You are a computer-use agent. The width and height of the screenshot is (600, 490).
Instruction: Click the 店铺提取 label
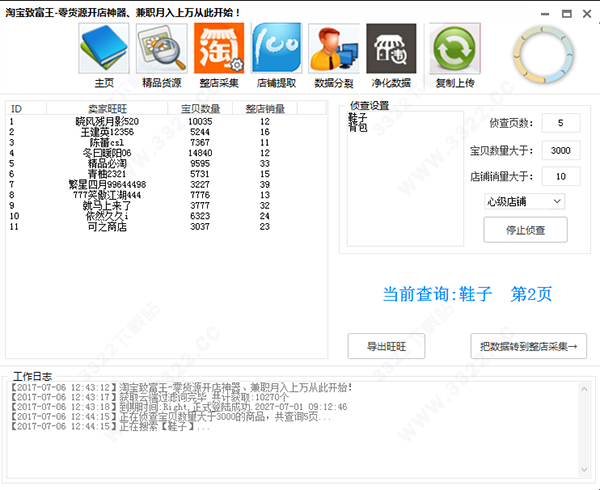tap(276, 83)
